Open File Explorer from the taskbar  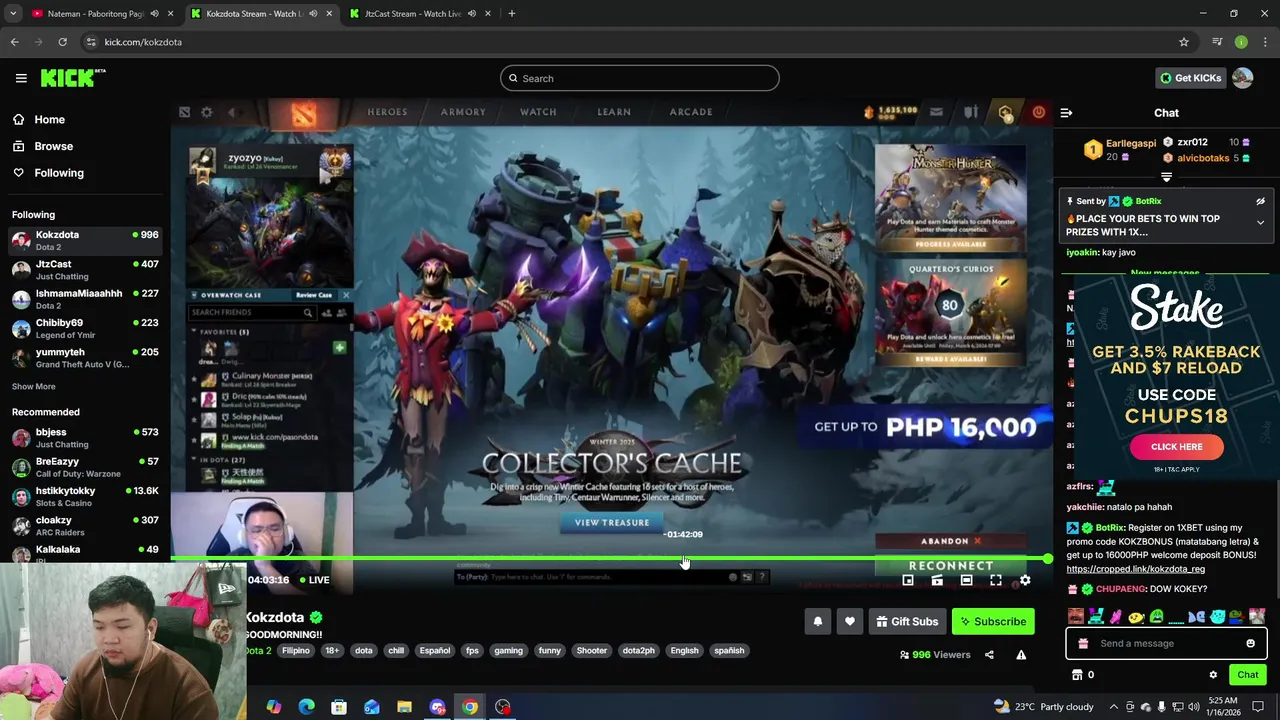click(x=404, y=707)
